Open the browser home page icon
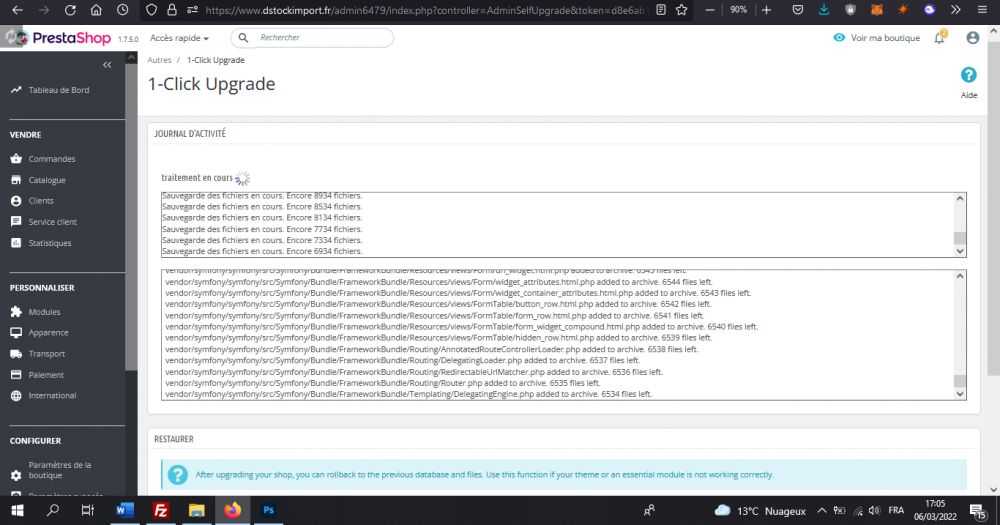This screenshot has height=525, width=1000. coord(96,10)
